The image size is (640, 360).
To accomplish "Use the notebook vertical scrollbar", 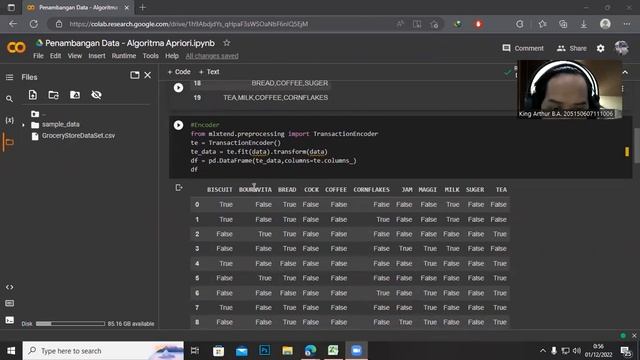I will pyautogui.click(x=636, y=146).
